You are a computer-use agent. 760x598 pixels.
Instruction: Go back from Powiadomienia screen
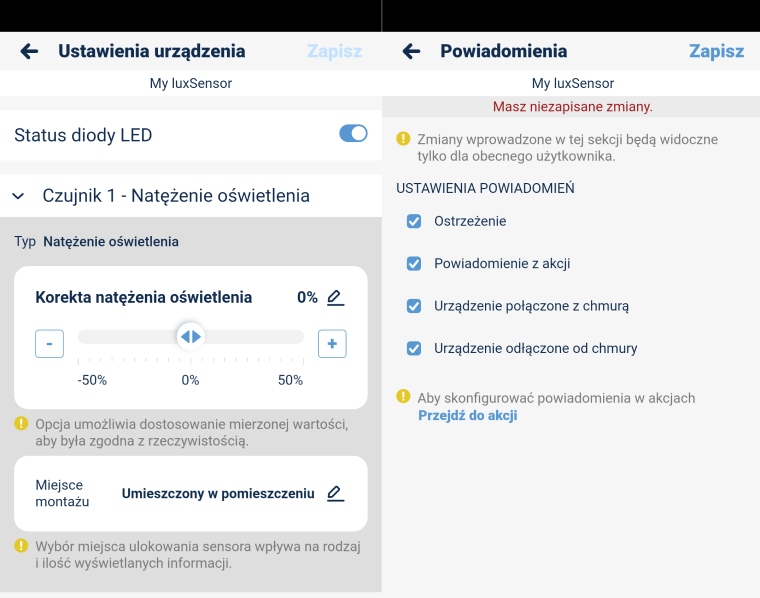[411, 51]
